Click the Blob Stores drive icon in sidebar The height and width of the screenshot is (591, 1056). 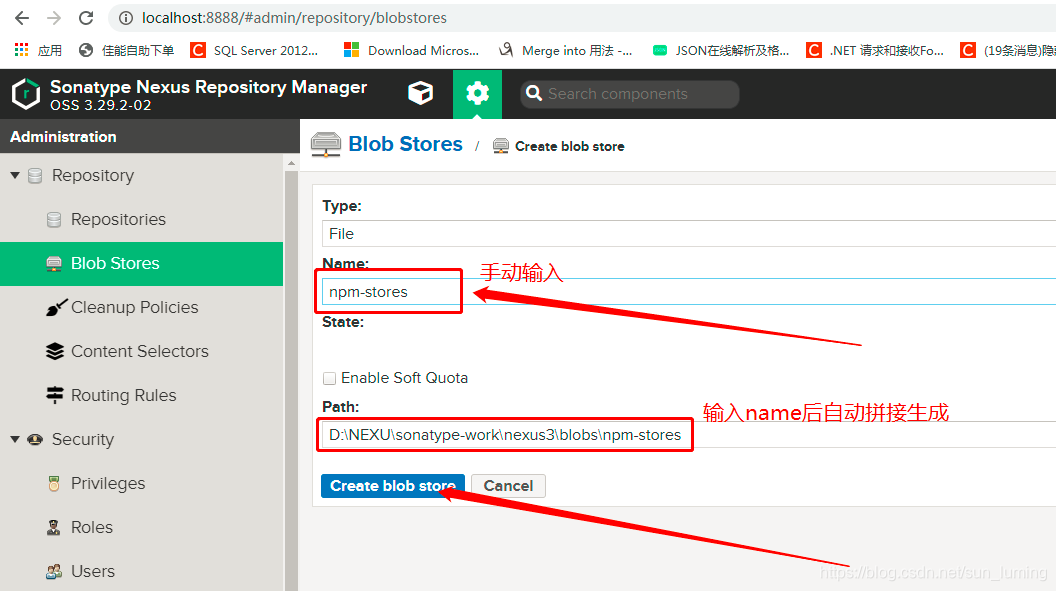coord(54,264)
